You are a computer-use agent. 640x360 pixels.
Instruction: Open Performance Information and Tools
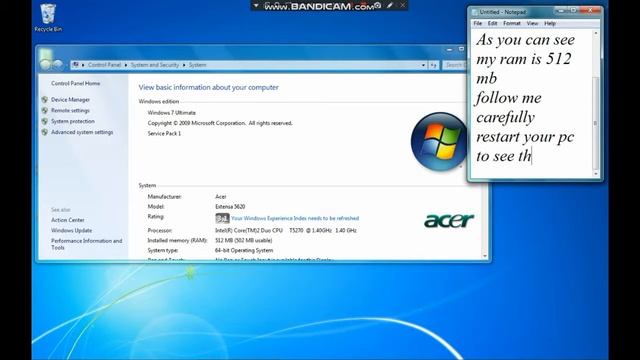87,244
